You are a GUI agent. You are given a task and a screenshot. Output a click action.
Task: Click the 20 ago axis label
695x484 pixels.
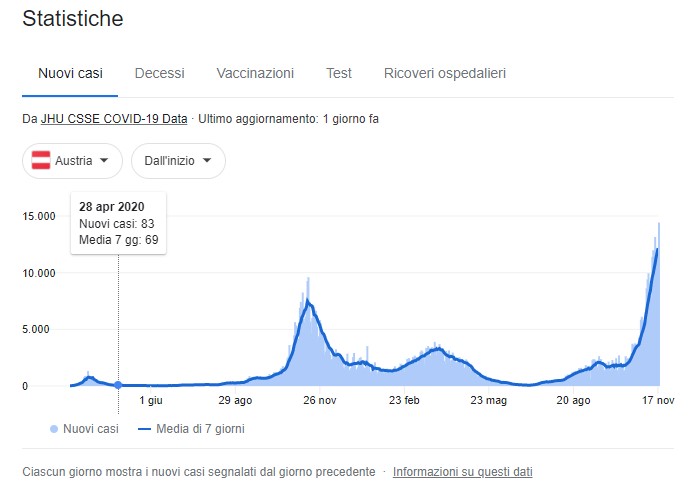click(573, 401)
